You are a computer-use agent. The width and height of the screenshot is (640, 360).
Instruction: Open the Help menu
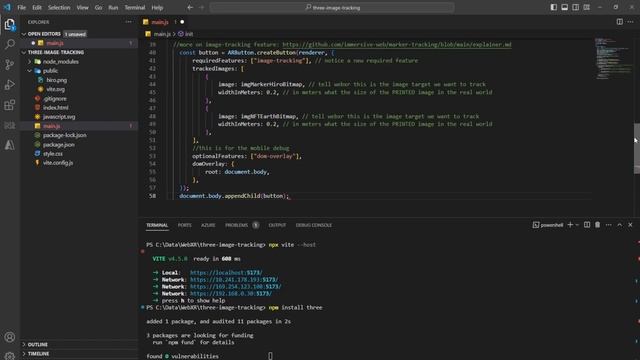pyautogui.click(x=157, y=7)
